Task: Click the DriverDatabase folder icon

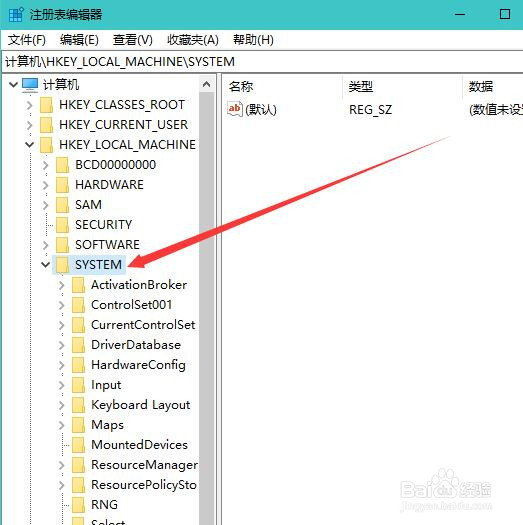Action: (79, 345)
